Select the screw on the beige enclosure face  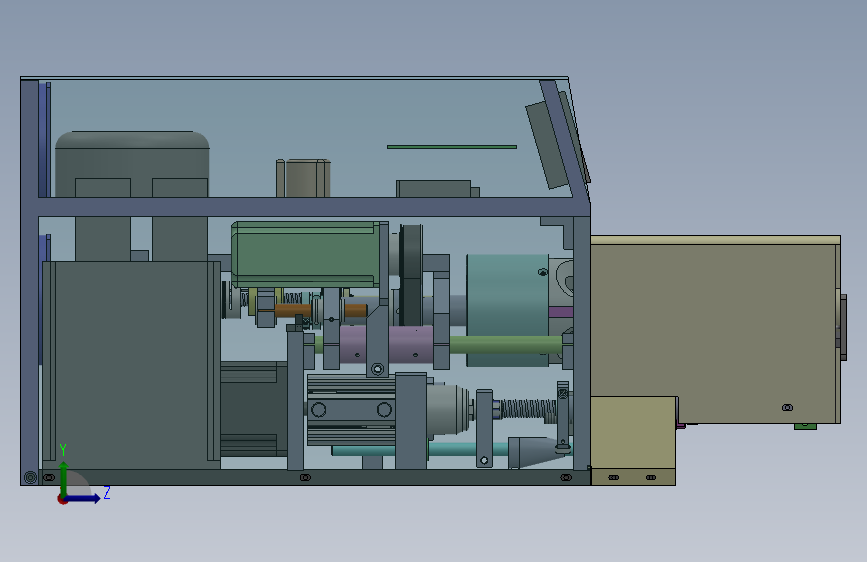click(x=787, y=408)
